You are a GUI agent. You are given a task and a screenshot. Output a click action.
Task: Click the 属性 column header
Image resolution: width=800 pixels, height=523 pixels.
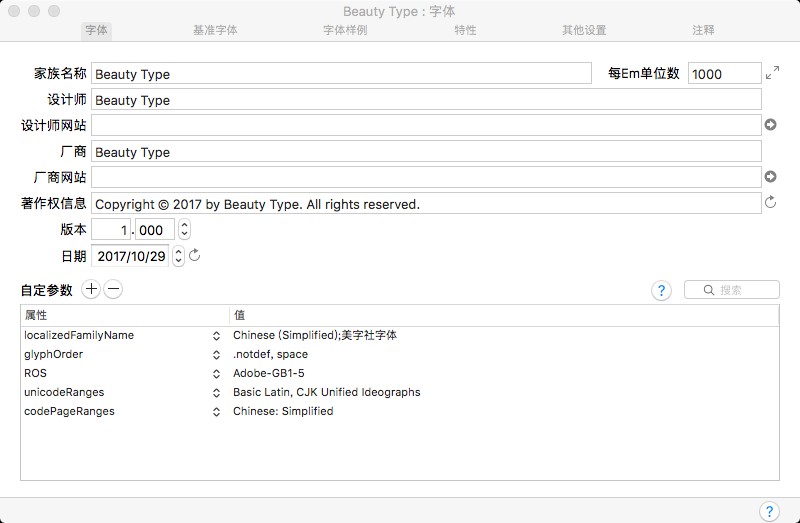coord(125,315)
